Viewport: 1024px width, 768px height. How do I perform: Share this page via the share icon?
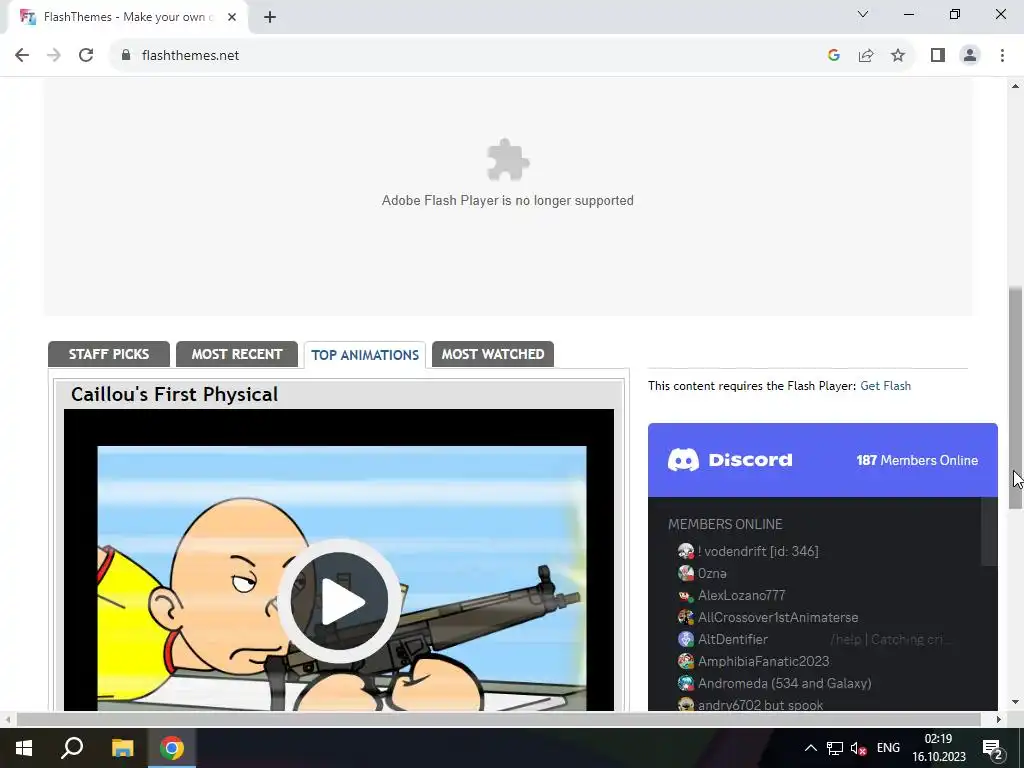pyautogui.click(x=866, y=56)
